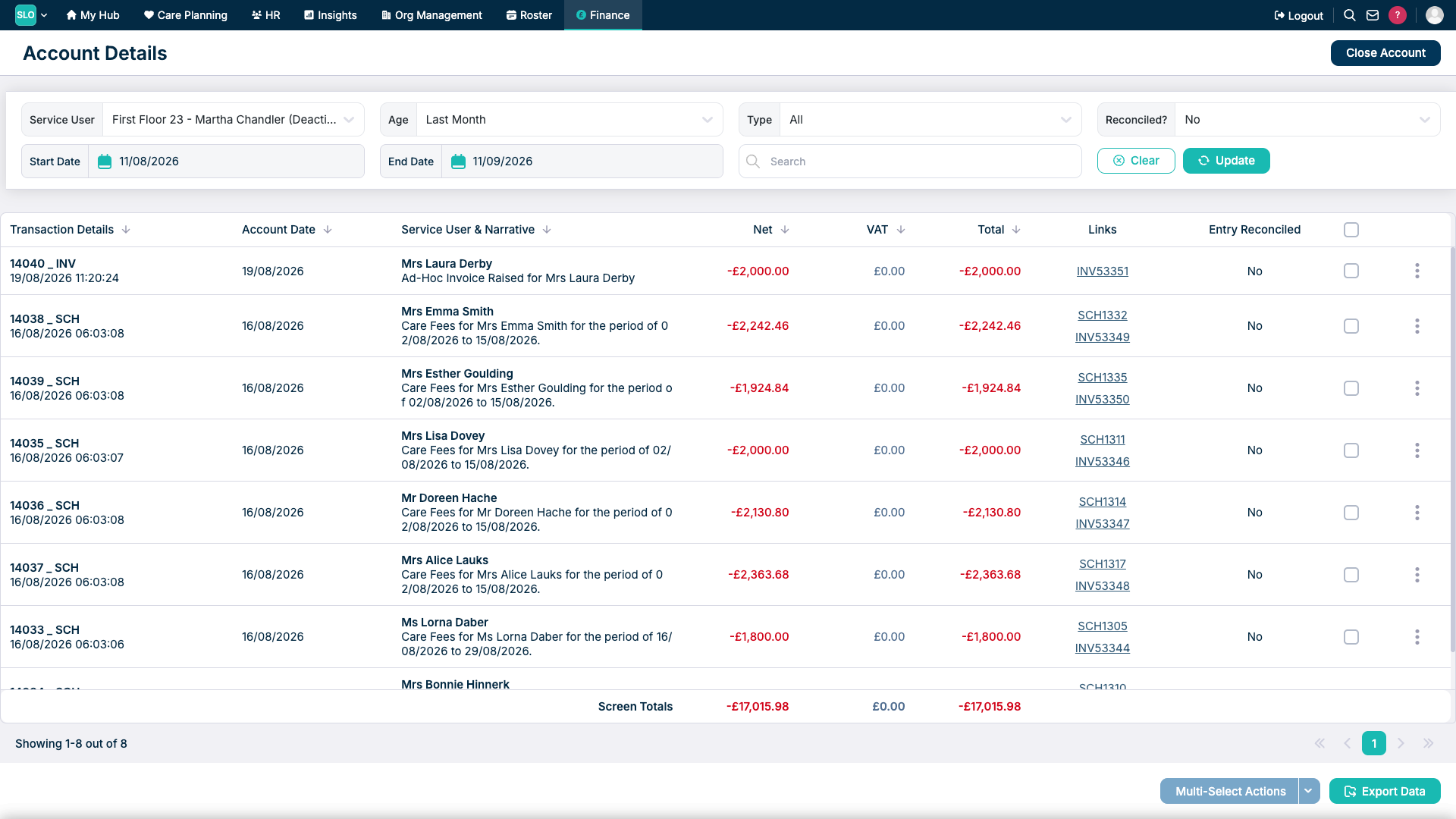
Task: Open row actions menu for 14039_SCH
Action: (1417, 388)
